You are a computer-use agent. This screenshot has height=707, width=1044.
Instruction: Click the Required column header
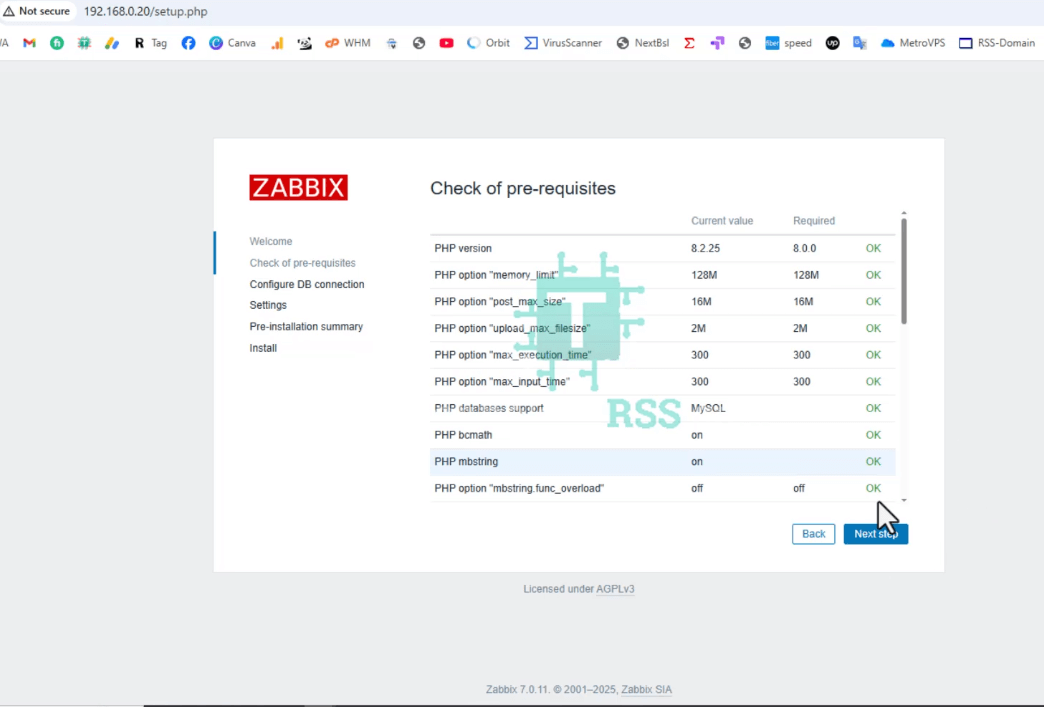814,220
